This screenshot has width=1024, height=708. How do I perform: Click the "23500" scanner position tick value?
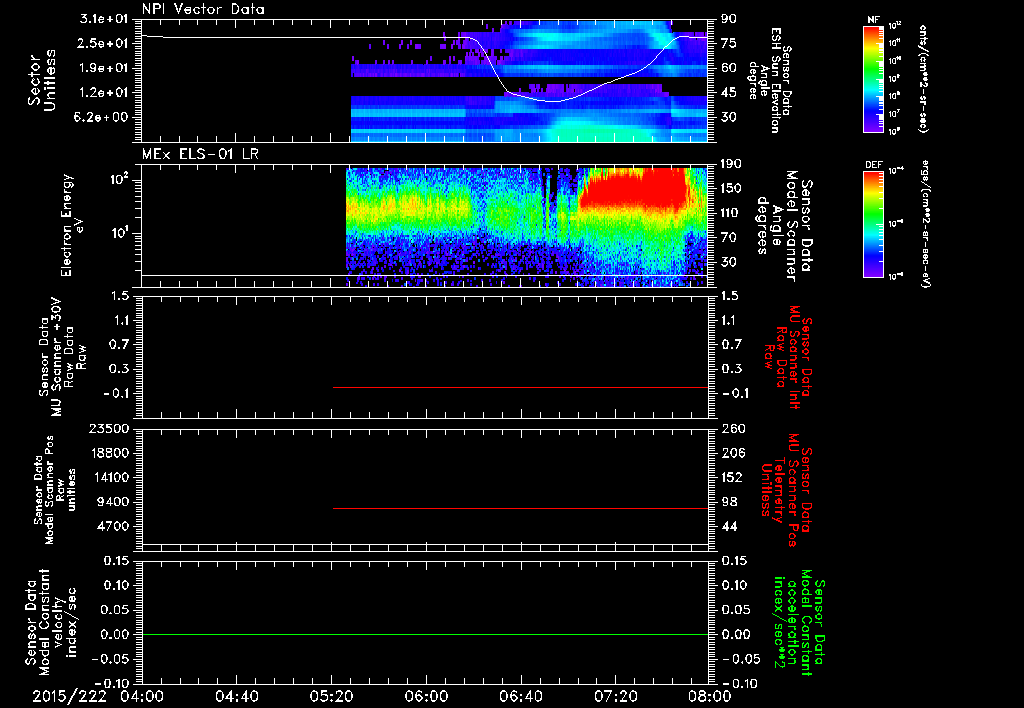click(x=109, y=429)
